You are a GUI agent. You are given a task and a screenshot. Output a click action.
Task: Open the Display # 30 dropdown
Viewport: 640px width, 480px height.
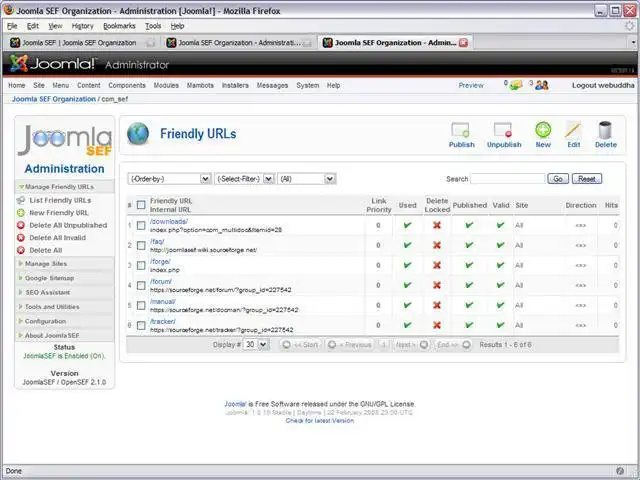pyautogui.click(x=256, y=344)
